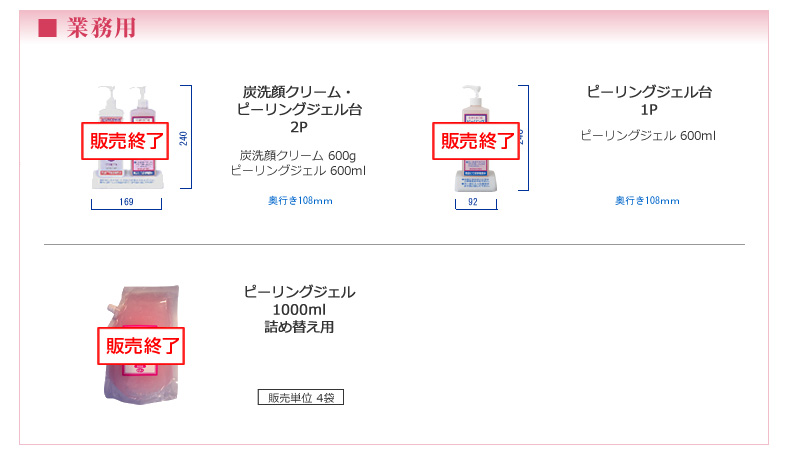
Task: Click 奥行き108mm under the 1P stand
Action: pos(647,201)
